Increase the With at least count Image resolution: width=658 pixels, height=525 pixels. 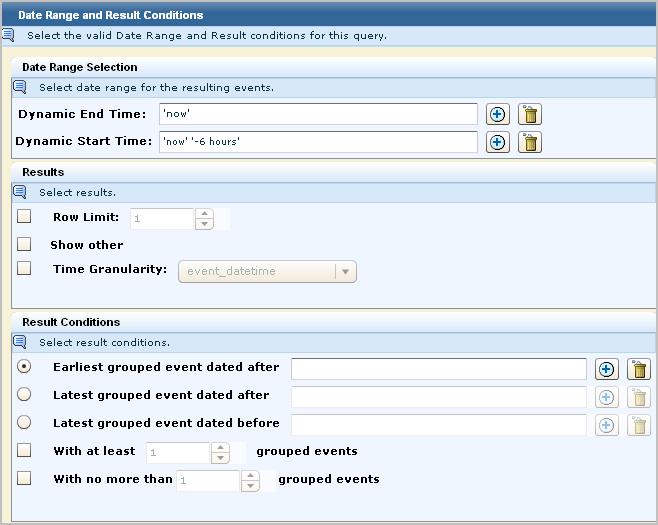220,447
